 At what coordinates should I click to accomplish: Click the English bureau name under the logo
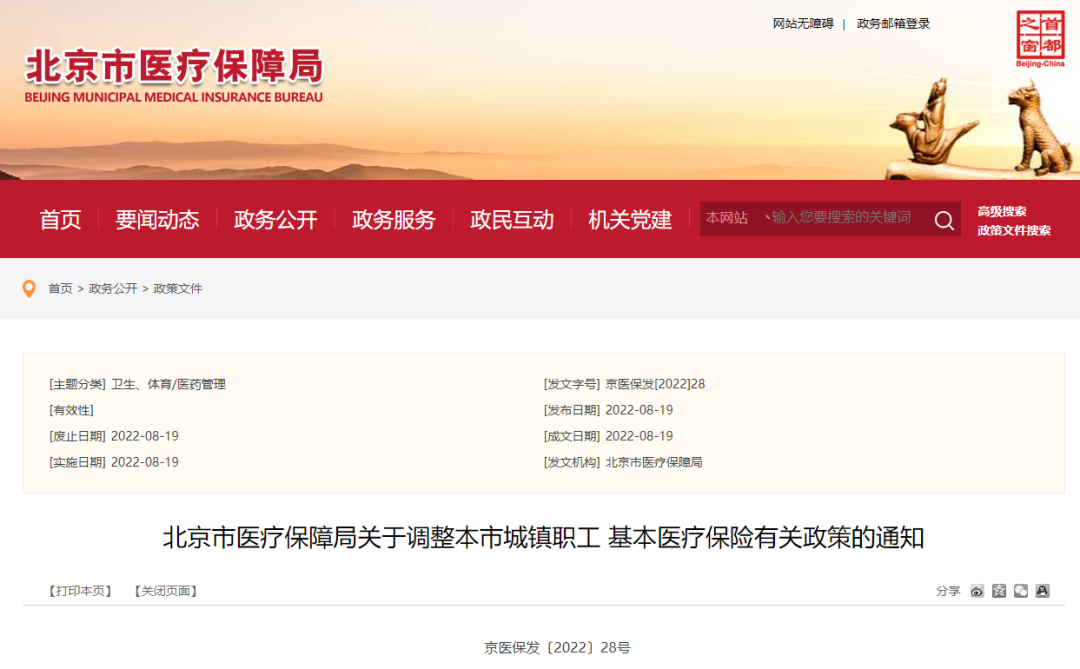click(x=174, y=98)
